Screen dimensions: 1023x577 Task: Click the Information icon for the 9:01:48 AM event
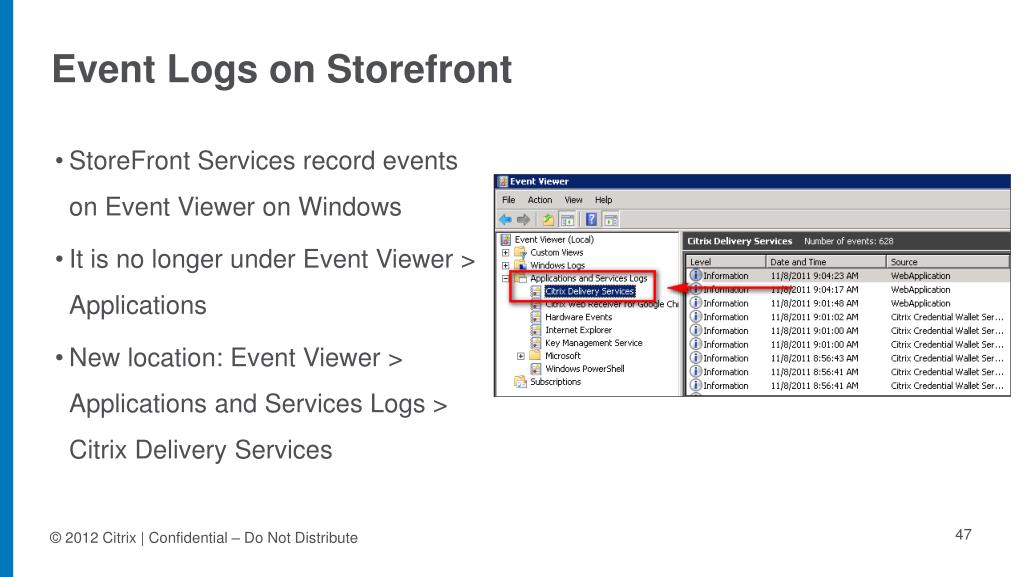[695, 303]
